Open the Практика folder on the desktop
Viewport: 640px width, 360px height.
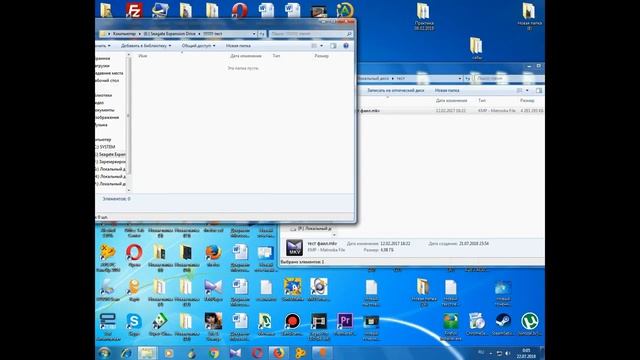pyautogui.click(x=423, y=16)
